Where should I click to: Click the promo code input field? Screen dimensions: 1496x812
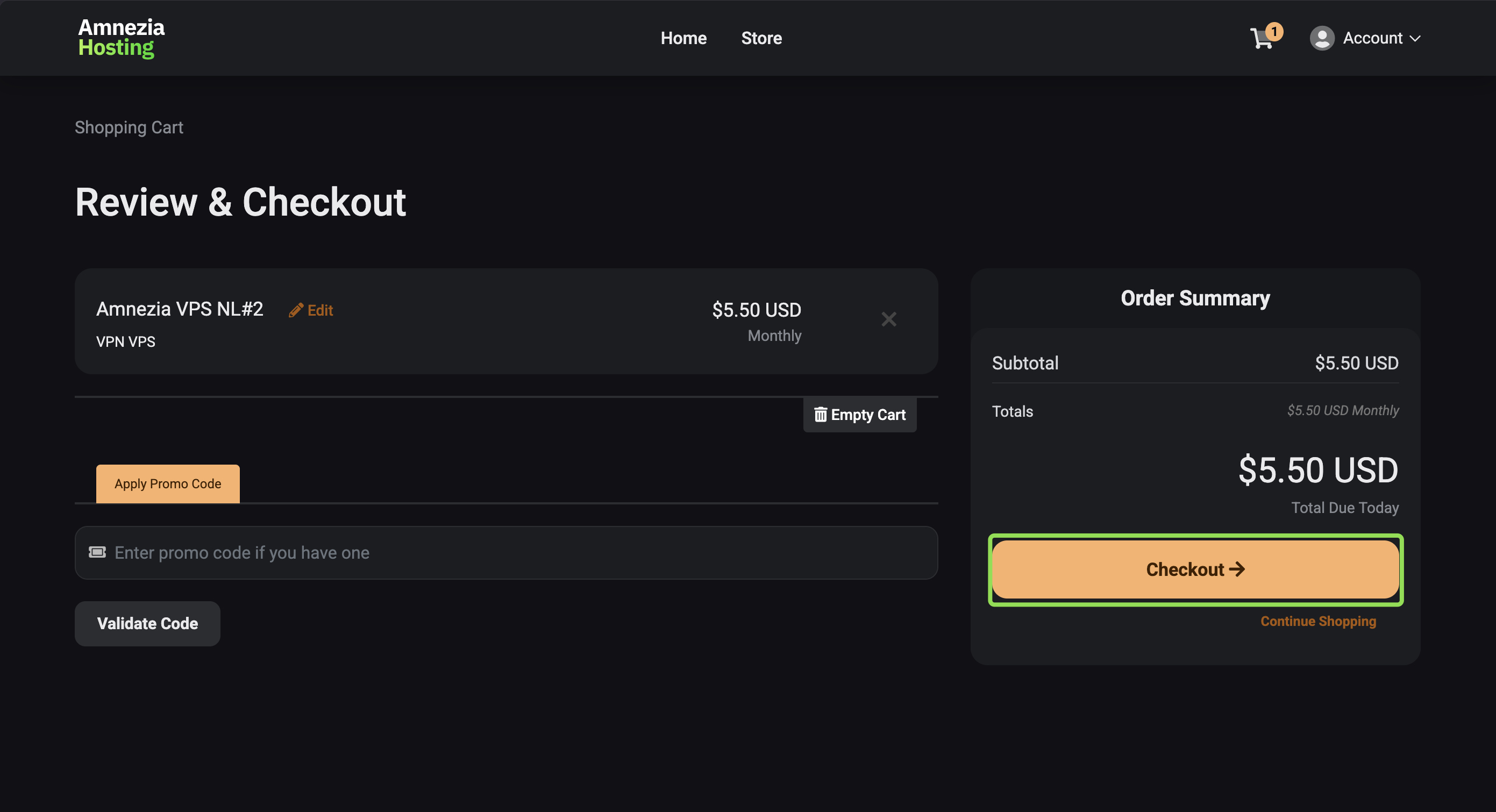click(507, 552)
